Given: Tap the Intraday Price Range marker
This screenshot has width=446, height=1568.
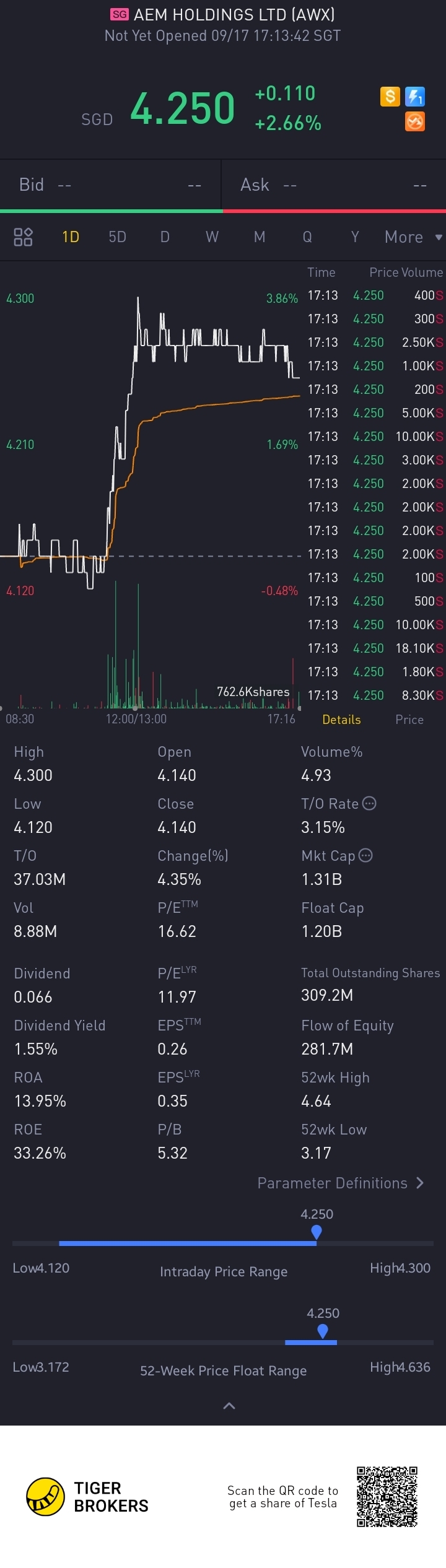Looking at the screenshot, I should pos(317,1232).
